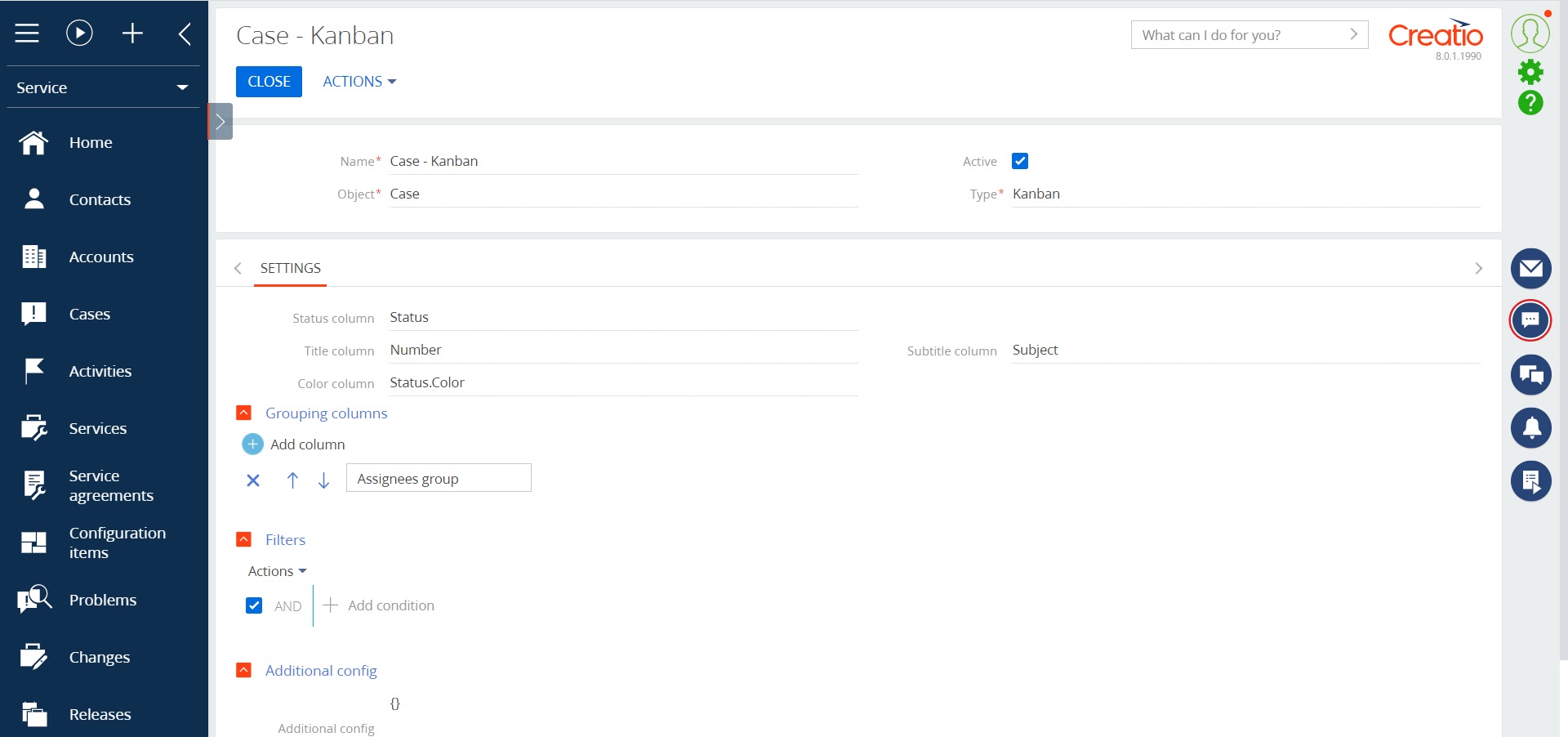
Task: Click the run process play icon
Action: tap(78, 33)
